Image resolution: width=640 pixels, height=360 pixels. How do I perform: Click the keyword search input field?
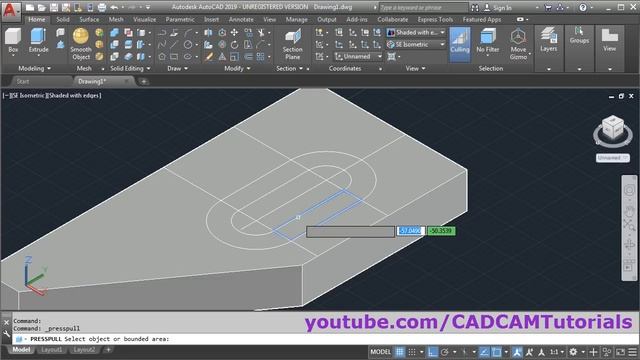pos(423,7)
